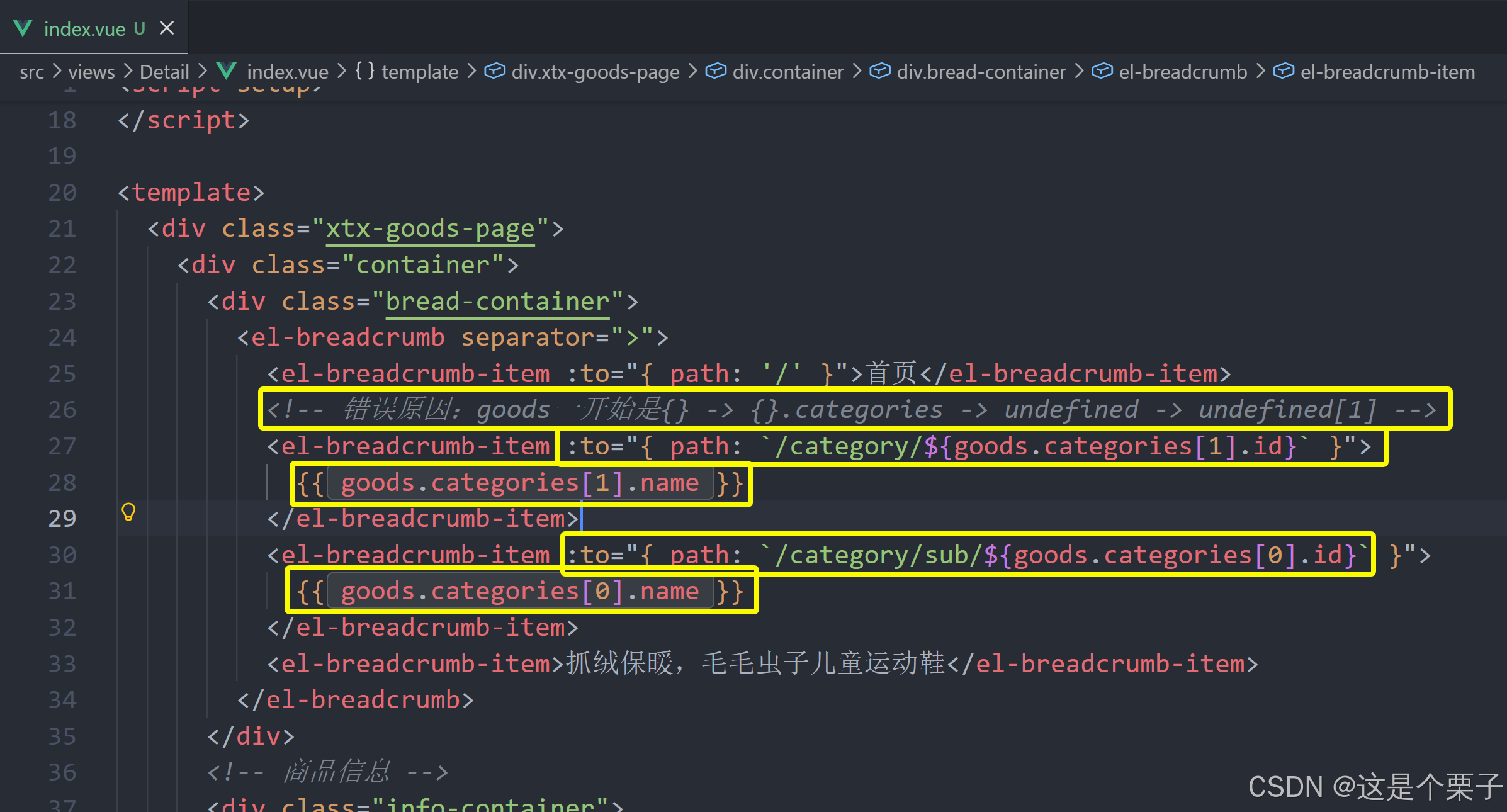Click line number 29 in gutter

pos(62,519)
